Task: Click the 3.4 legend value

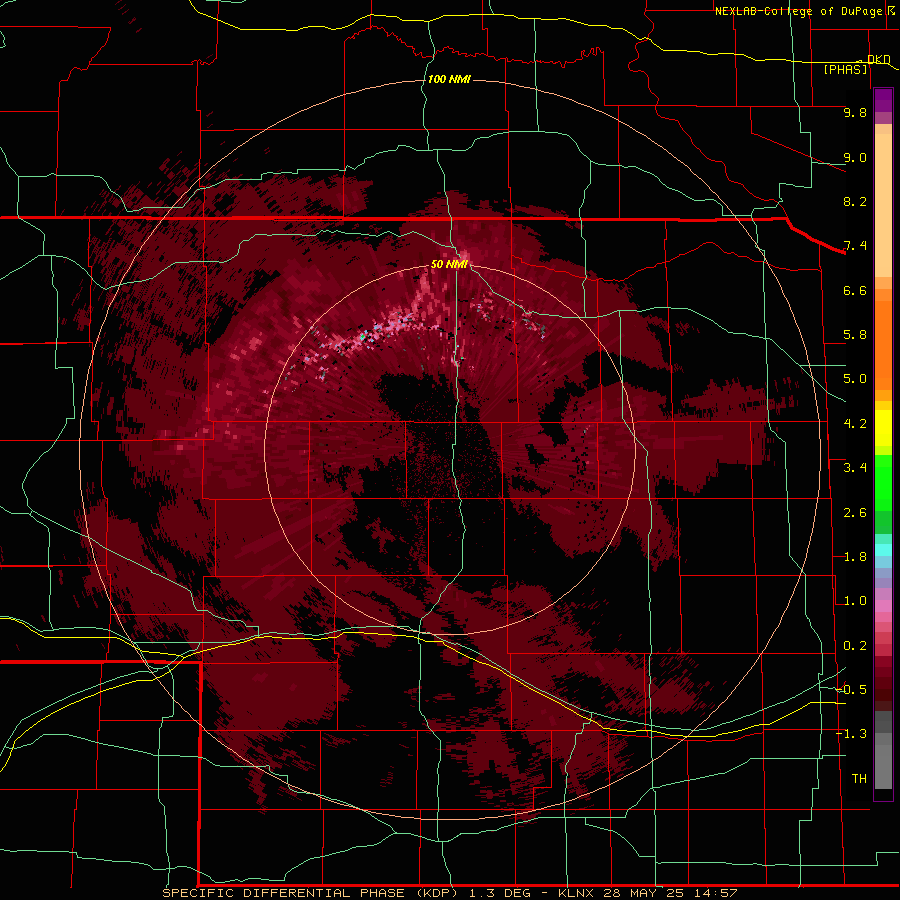Action: 855,468
